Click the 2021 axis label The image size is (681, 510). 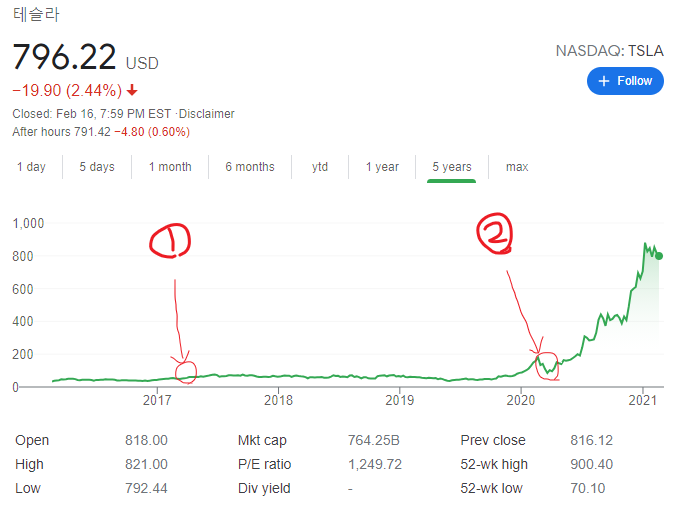pos(643,400)
